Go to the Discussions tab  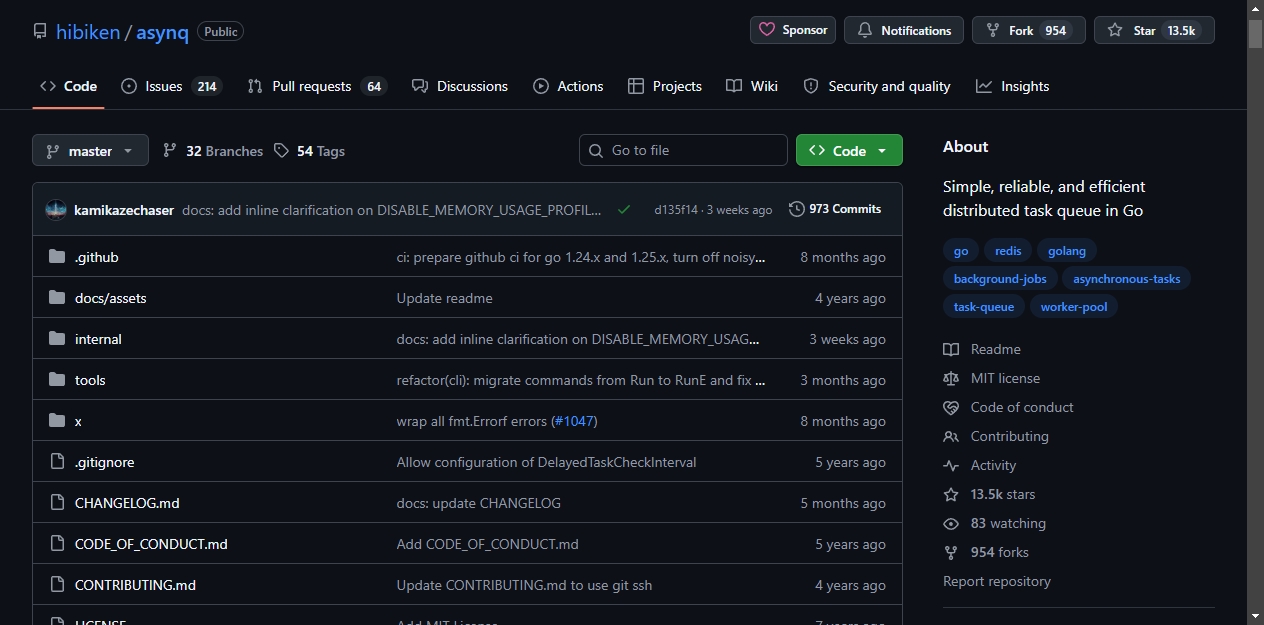(460, 86)
